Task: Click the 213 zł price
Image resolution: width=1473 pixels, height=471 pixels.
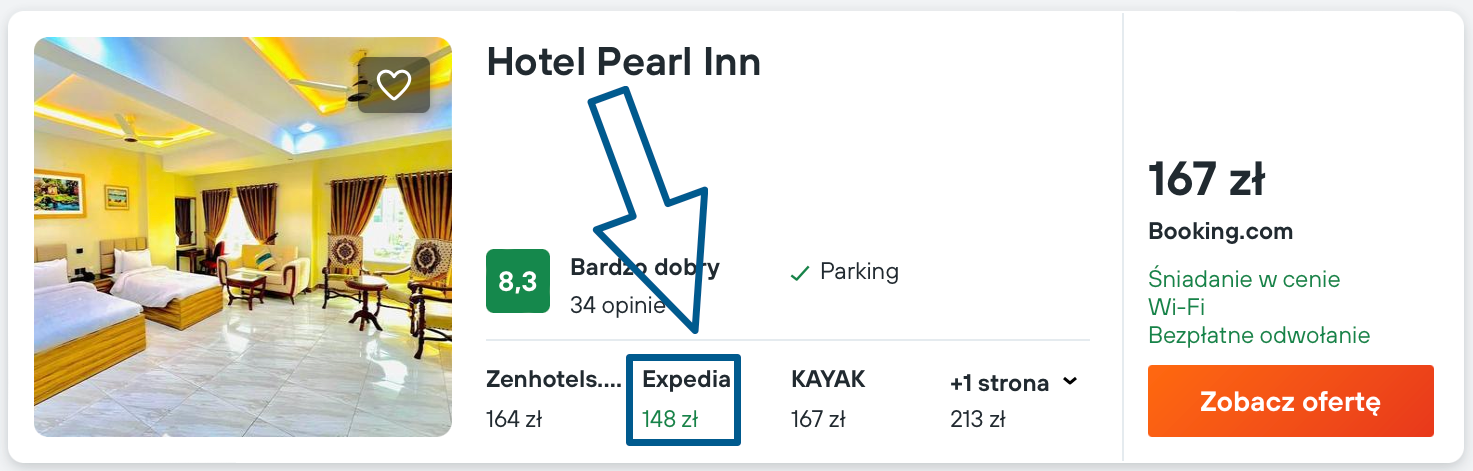Action: click(x=977, y=419)
